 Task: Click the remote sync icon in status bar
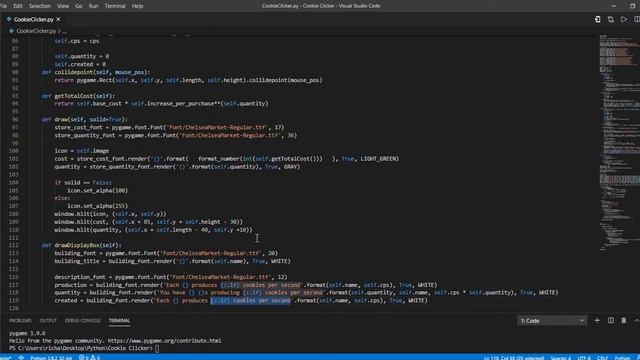(21, 358)
